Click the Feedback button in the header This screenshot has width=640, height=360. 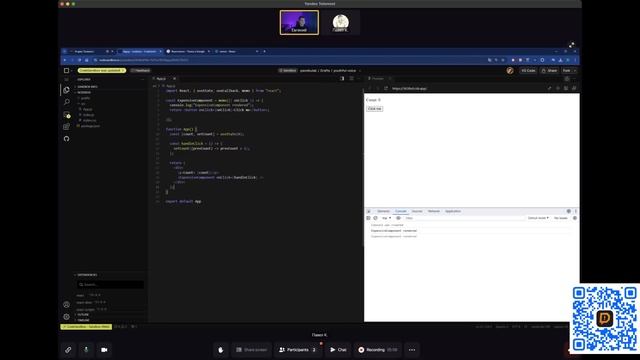point(140,71)
